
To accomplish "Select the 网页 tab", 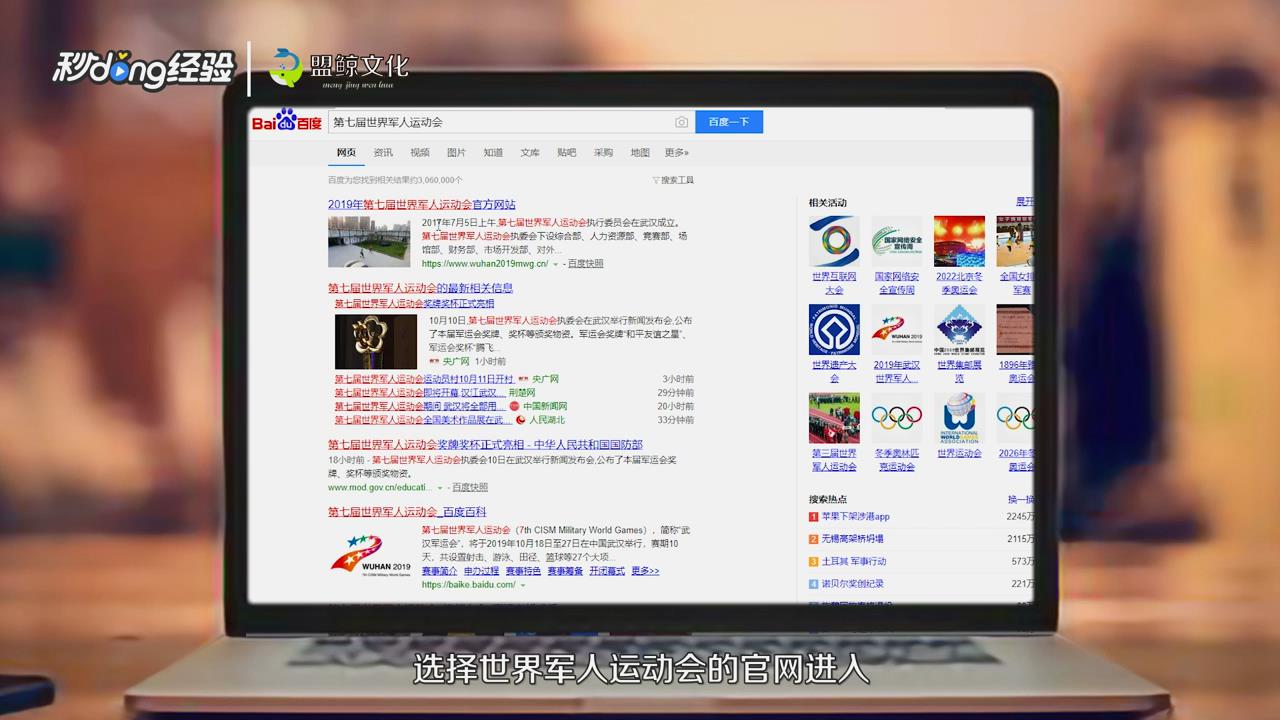I will point(346,153).
